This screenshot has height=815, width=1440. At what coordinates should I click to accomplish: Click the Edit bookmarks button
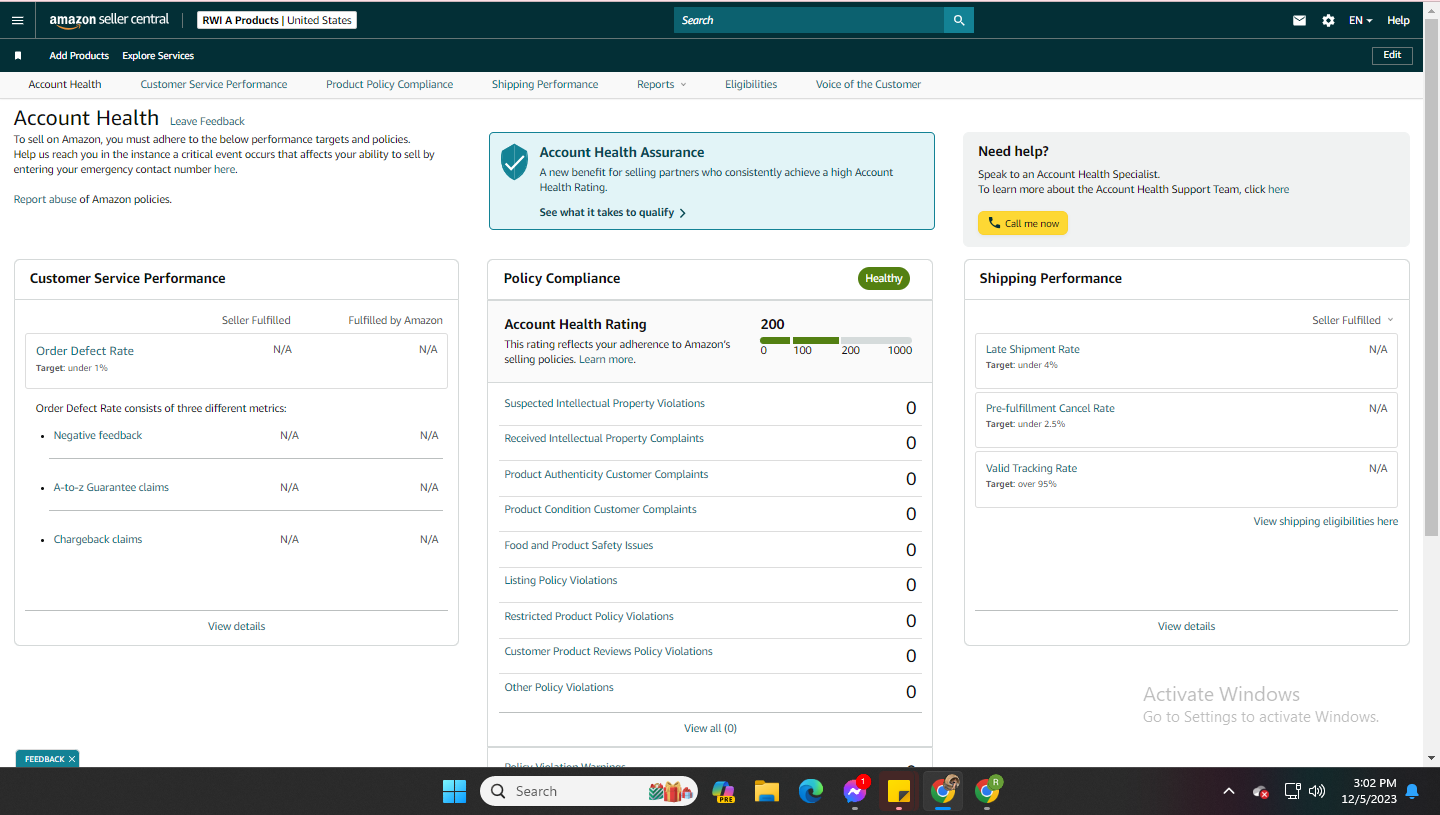[1392, 55]
